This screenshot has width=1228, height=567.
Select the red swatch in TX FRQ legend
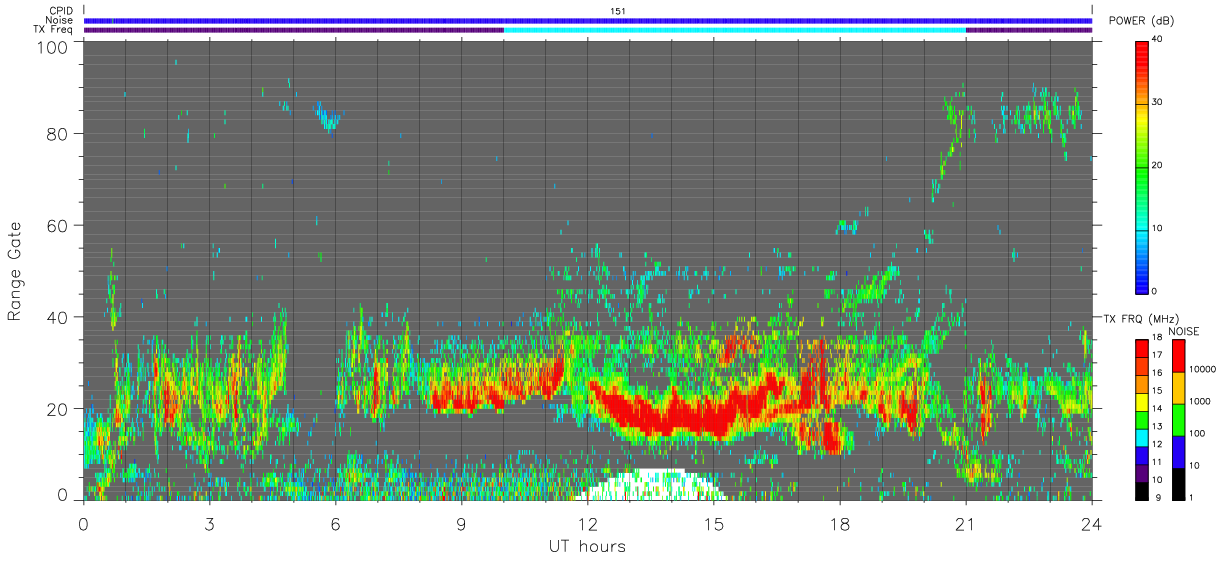1141,349
